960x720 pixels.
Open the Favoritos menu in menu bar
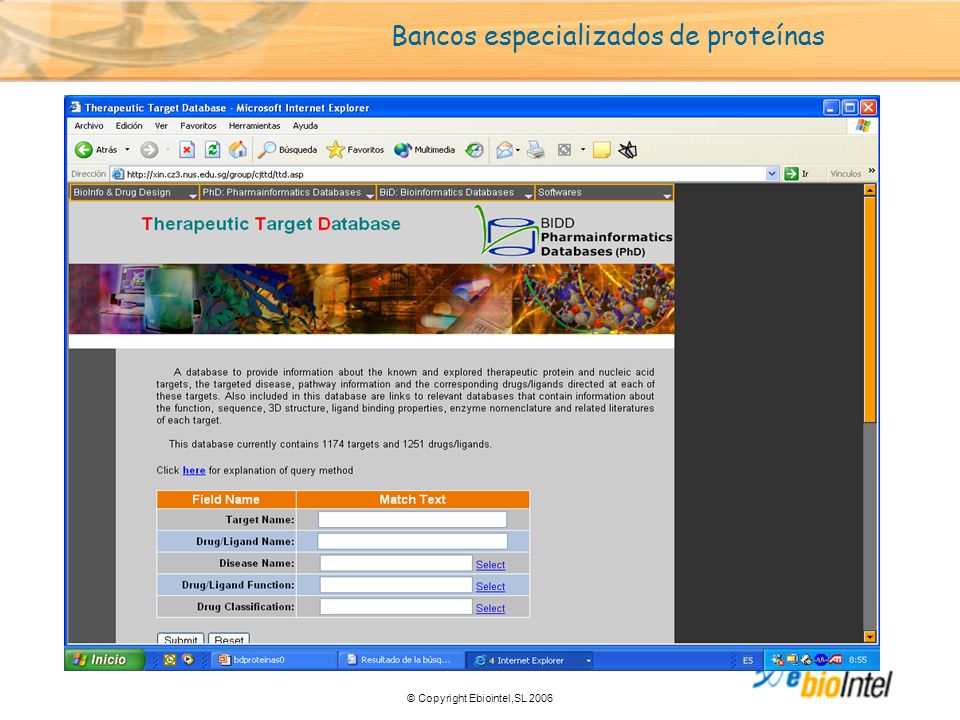198,126
